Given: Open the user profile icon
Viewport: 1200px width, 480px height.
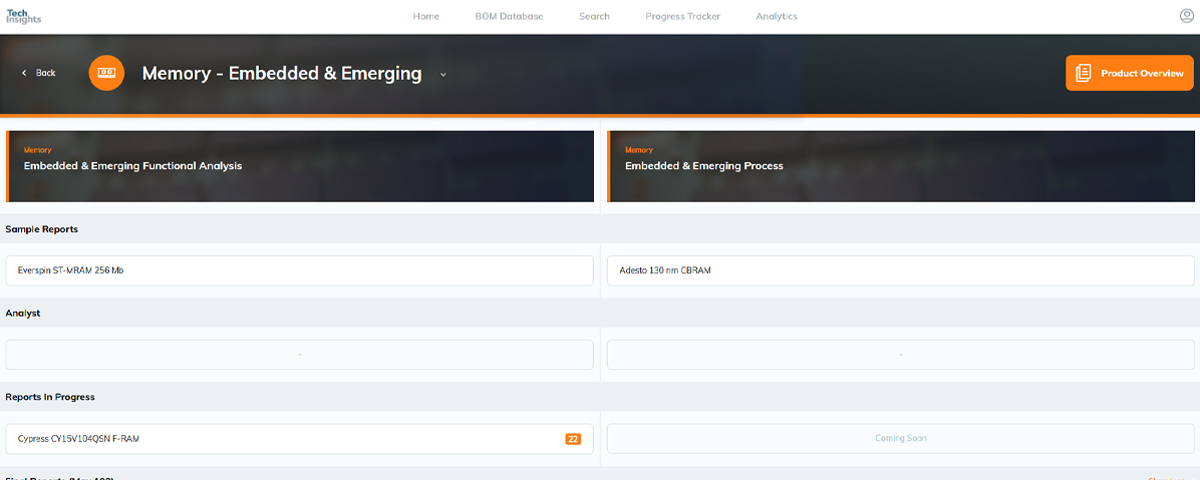Looking at the screenshot, I should coord(1187,16).
